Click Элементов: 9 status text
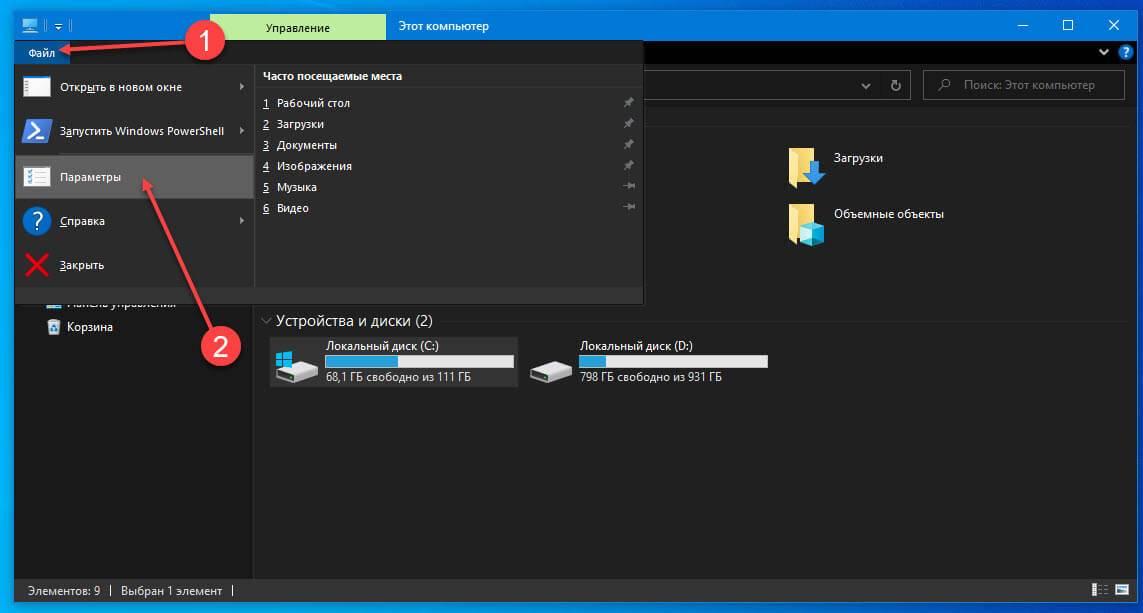 coord(64,590)
